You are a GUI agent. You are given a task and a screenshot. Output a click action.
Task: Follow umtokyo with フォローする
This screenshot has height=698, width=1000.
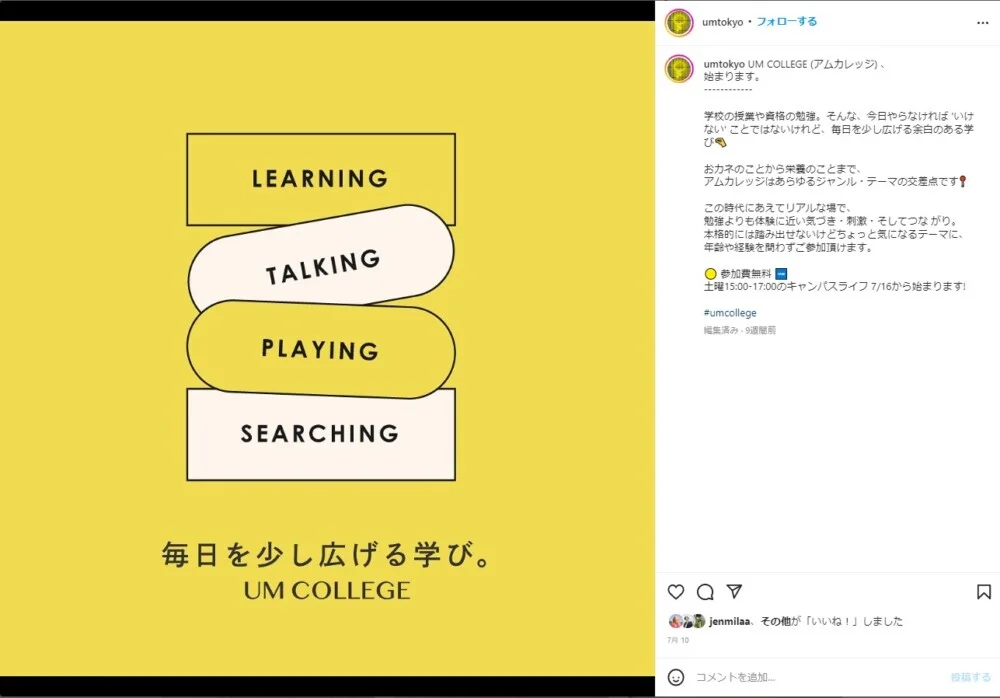pyautogui.click(x=786, y=22)
